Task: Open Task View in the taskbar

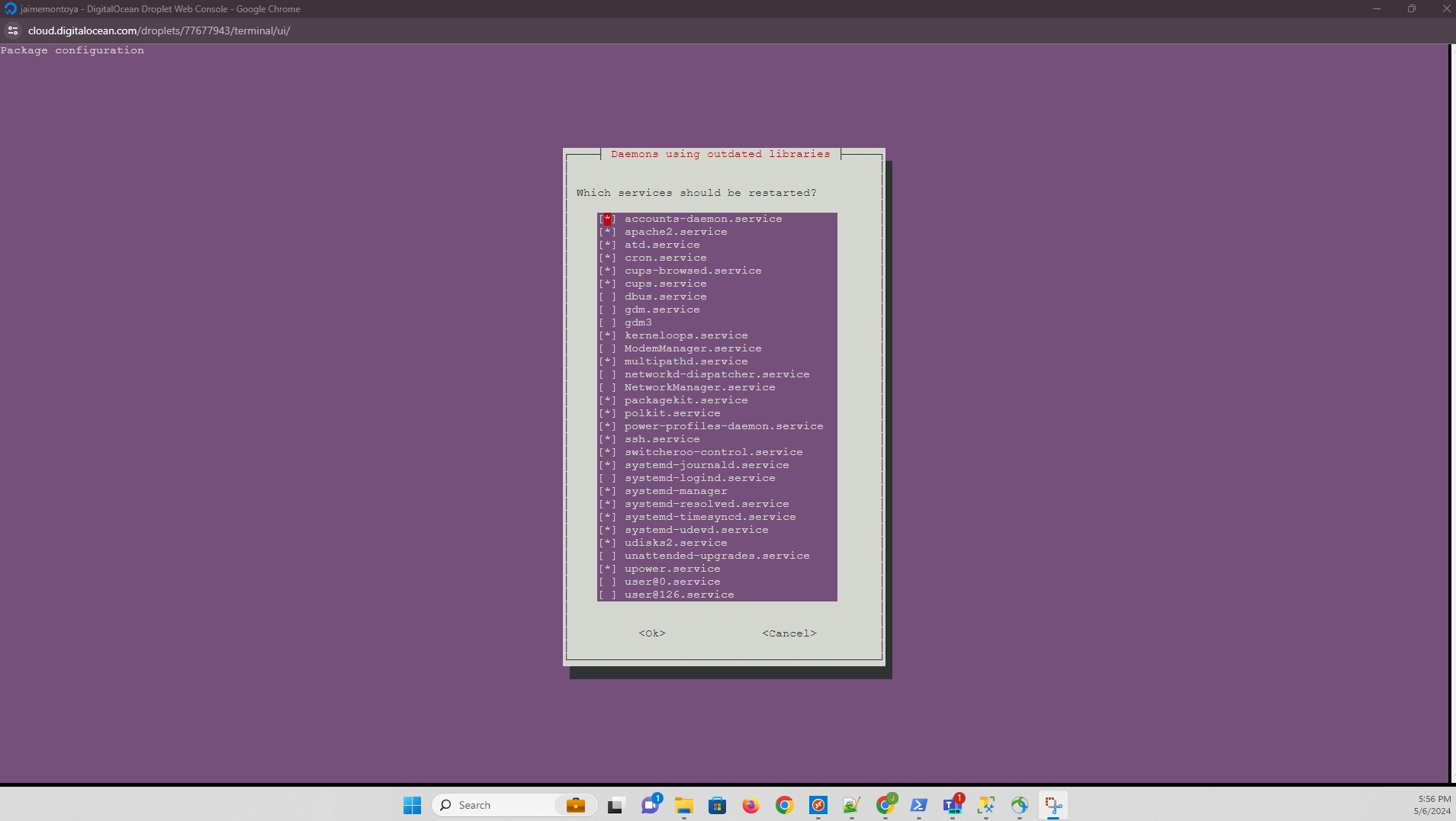Action: pyautogui.click(x=616, y=805)
